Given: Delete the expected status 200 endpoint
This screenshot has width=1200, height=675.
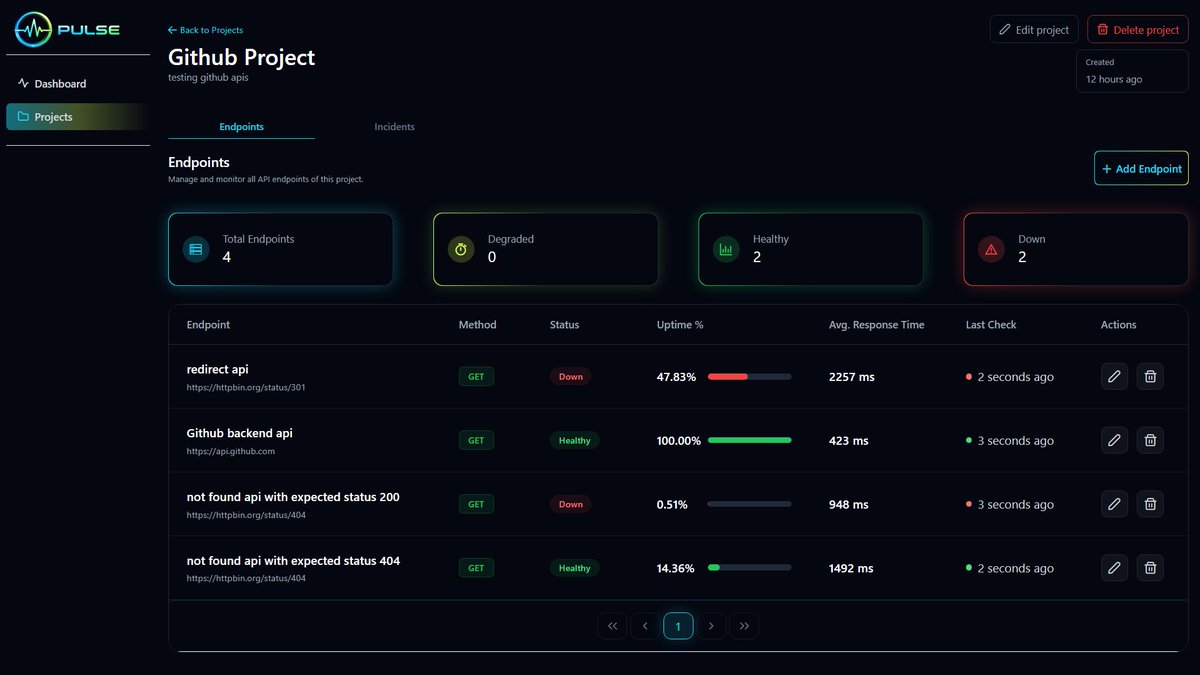Looking at the screenshot, I should [1150, 504].
